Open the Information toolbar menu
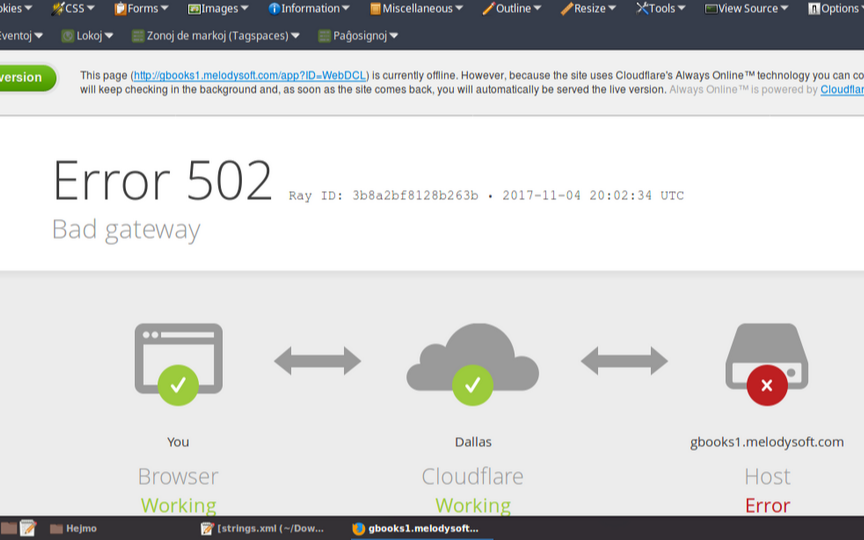Image resolution: width=864 pixels, height=540 pixels. tap(309, 8)
